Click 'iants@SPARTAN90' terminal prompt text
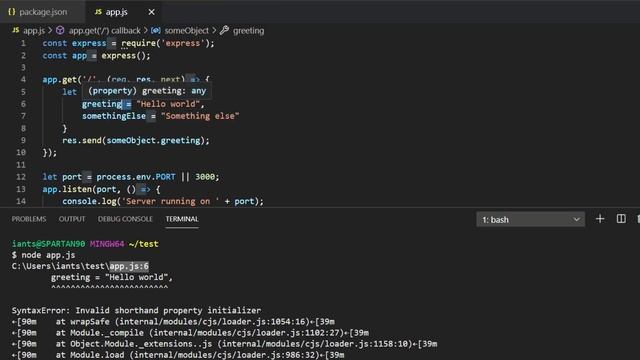640x360 pixels. pyautogui.click(x=48, y=244)
